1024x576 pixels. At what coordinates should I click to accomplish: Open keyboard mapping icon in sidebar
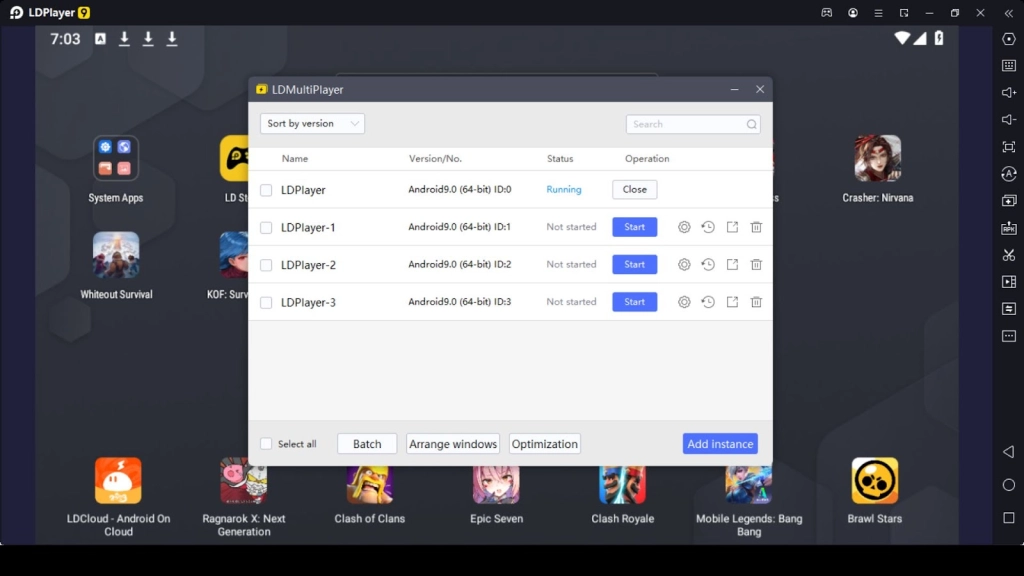coord(1009,66)
